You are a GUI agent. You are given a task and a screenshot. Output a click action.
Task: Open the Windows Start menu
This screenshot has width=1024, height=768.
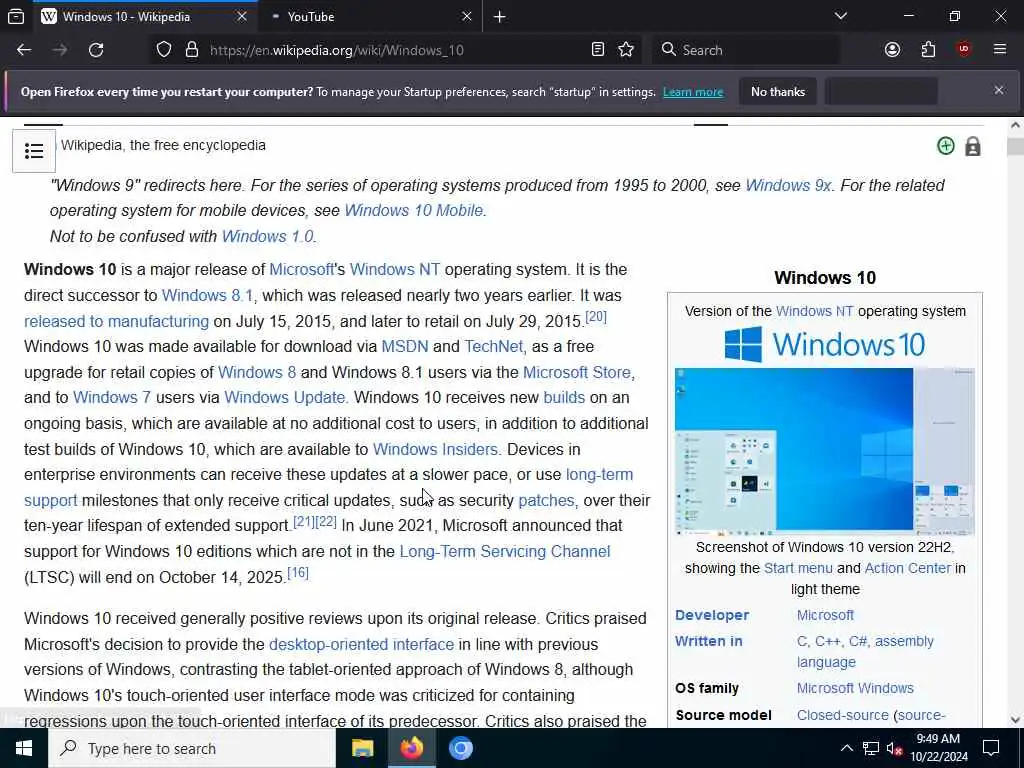pyautogui.click(x=24, y=748)
